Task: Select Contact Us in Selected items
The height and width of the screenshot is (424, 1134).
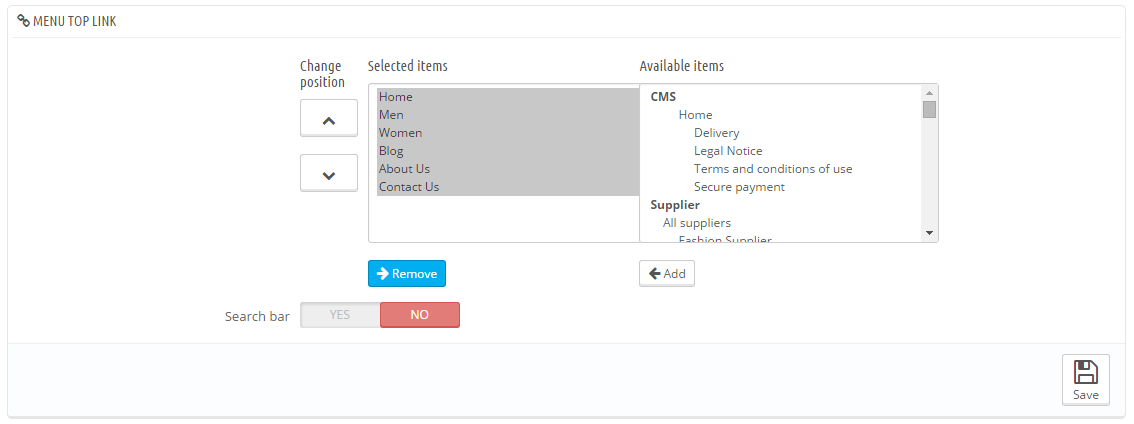Action: [x=508, y=187]
